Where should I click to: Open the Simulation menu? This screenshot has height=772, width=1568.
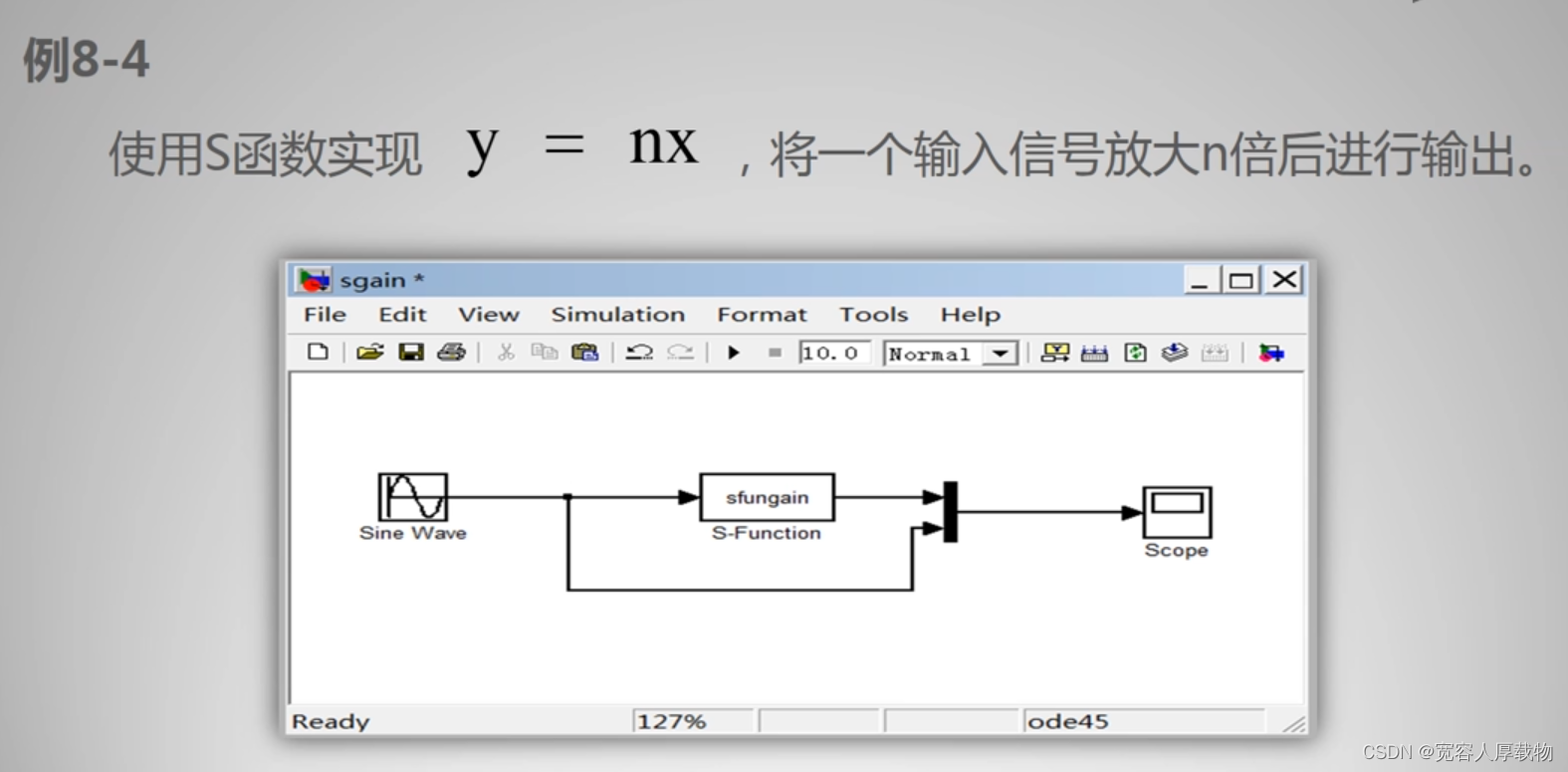[618, 315]
